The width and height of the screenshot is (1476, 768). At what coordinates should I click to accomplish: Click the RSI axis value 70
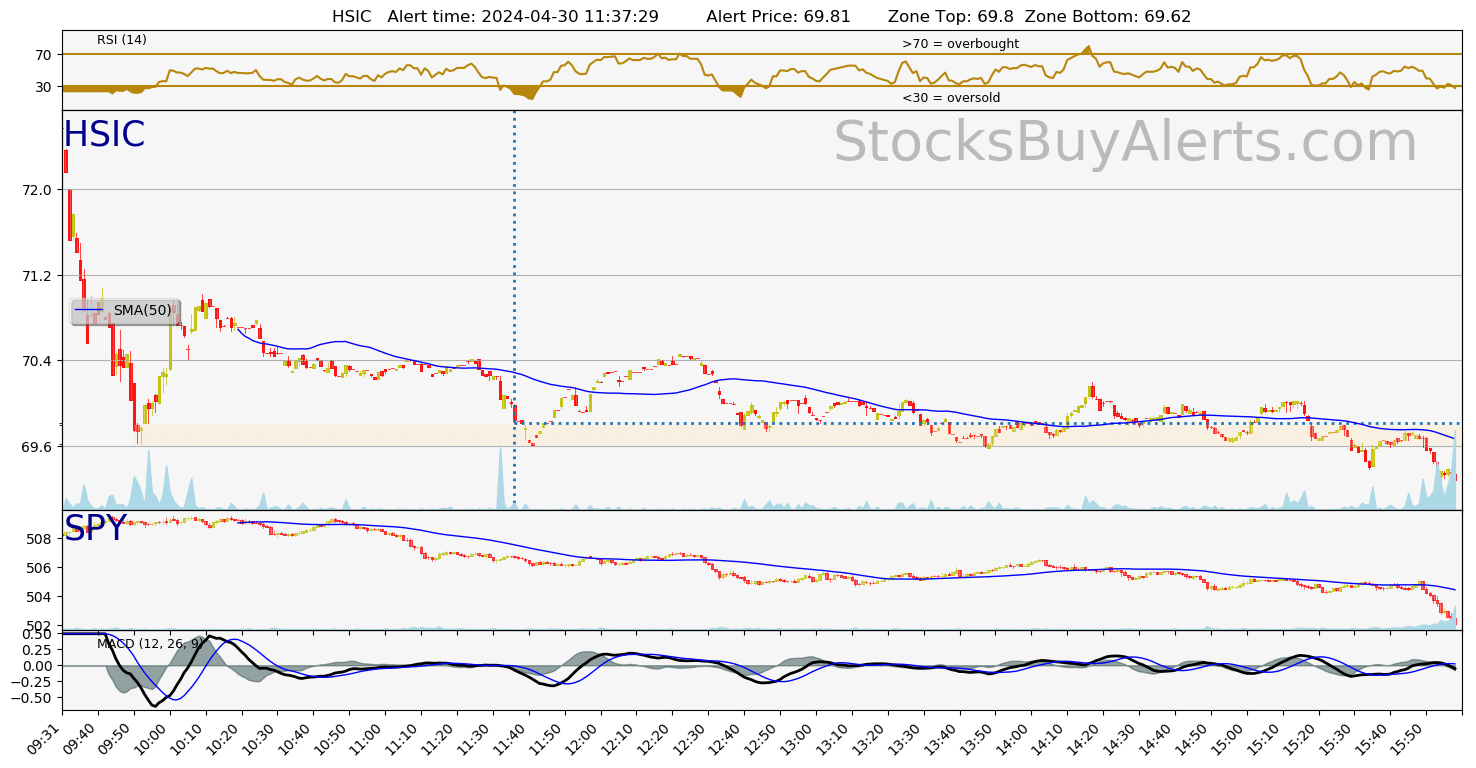pos(43,54)
